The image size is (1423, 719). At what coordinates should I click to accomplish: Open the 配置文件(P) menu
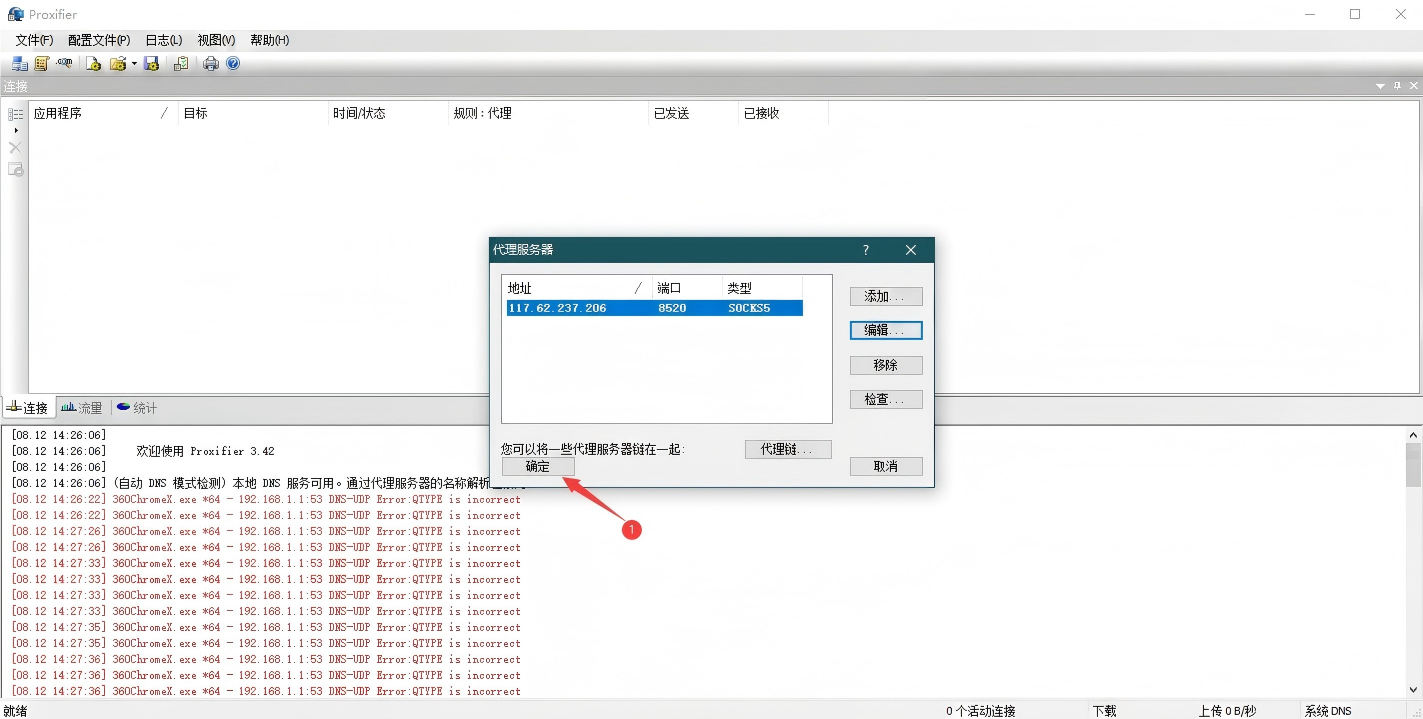(x=99, y=41)
